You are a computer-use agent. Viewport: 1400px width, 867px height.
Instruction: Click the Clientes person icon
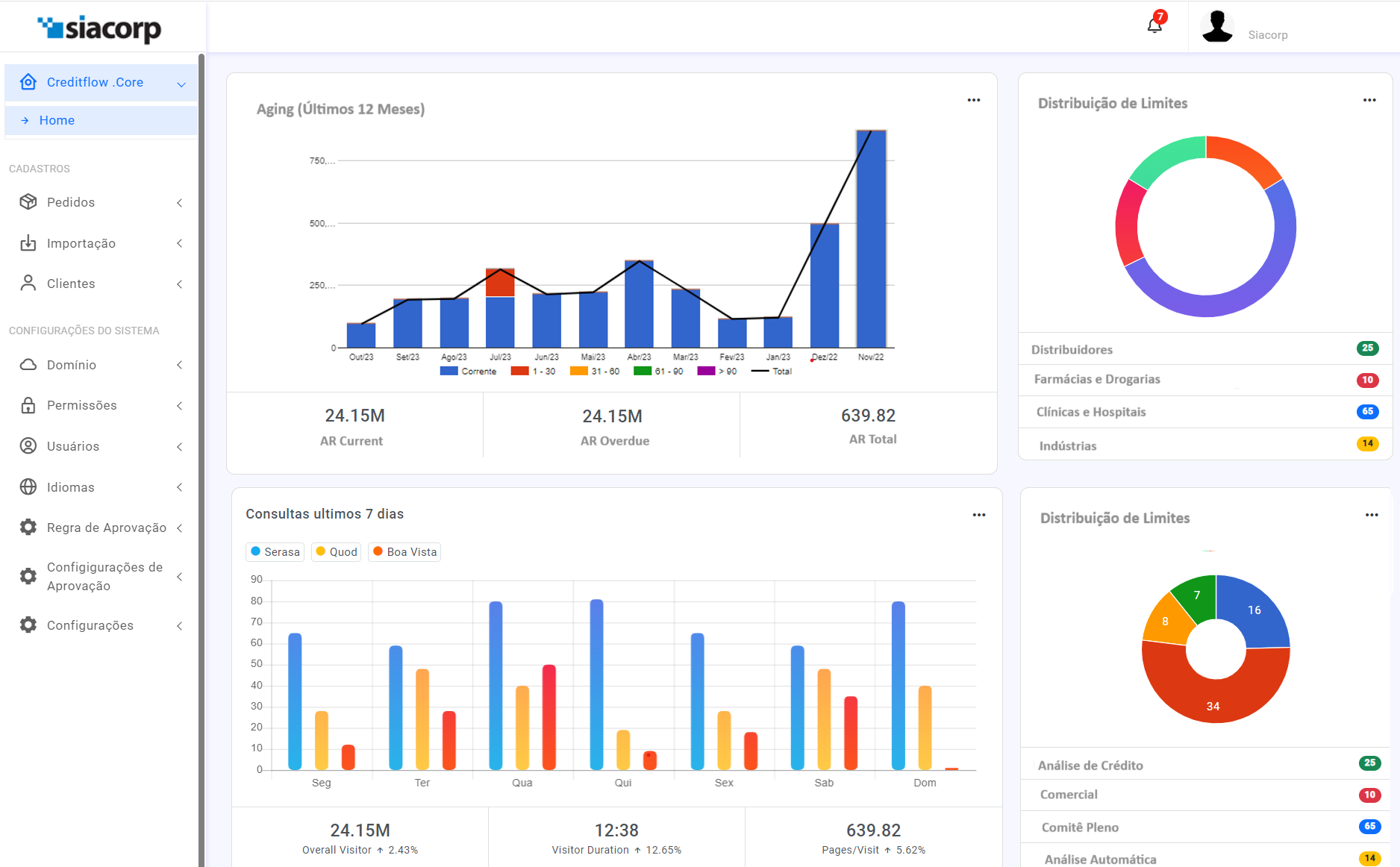point(28,284)
